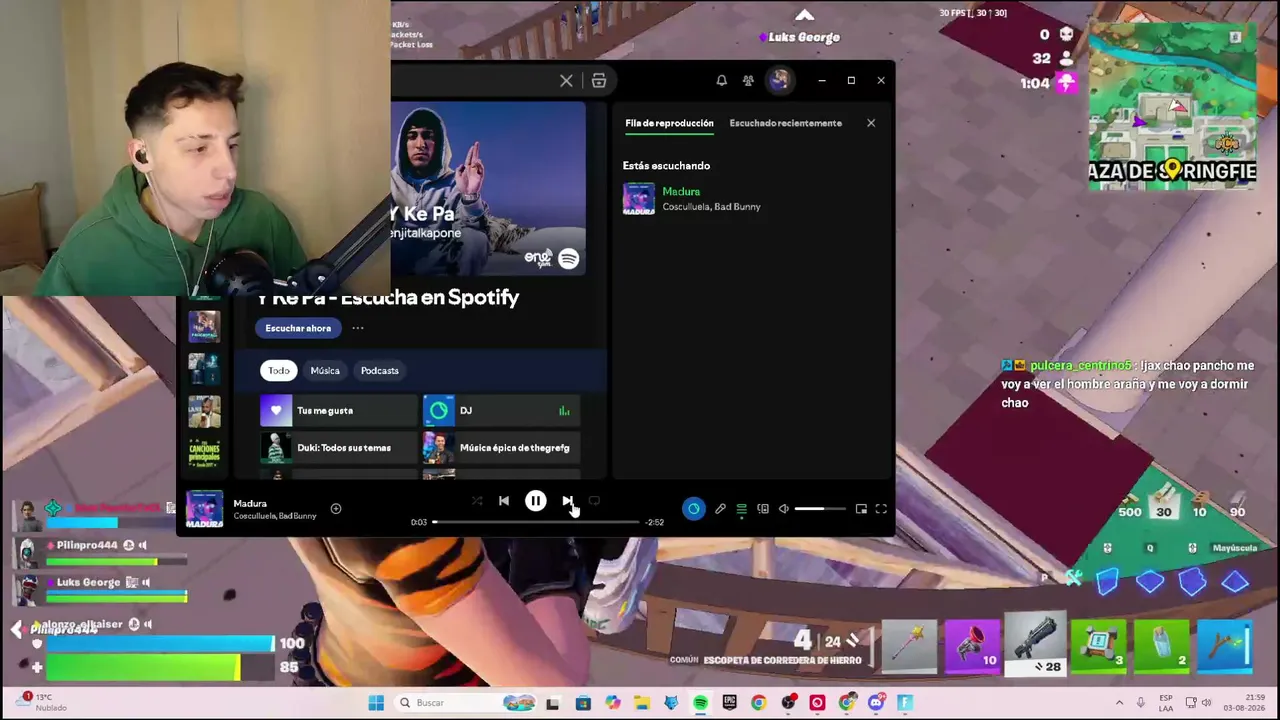The width and height of the screenshot is (1280, 720).
Task: Seek within the Madura song progress bar
Action: click(x=536, y=522)
